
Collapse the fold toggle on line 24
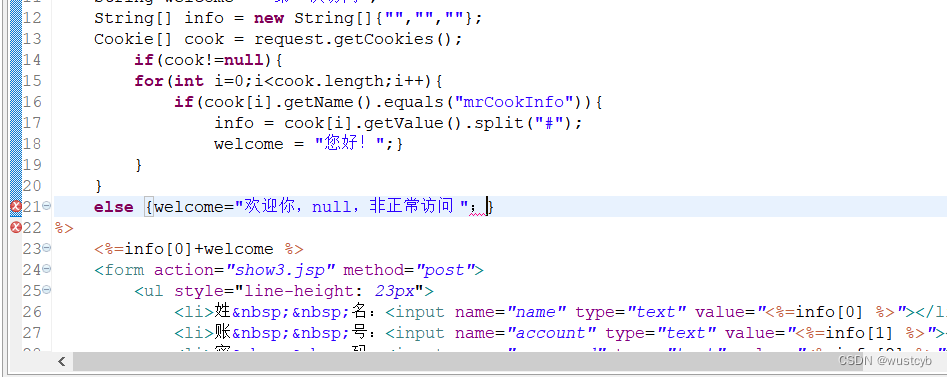[47, 269]
